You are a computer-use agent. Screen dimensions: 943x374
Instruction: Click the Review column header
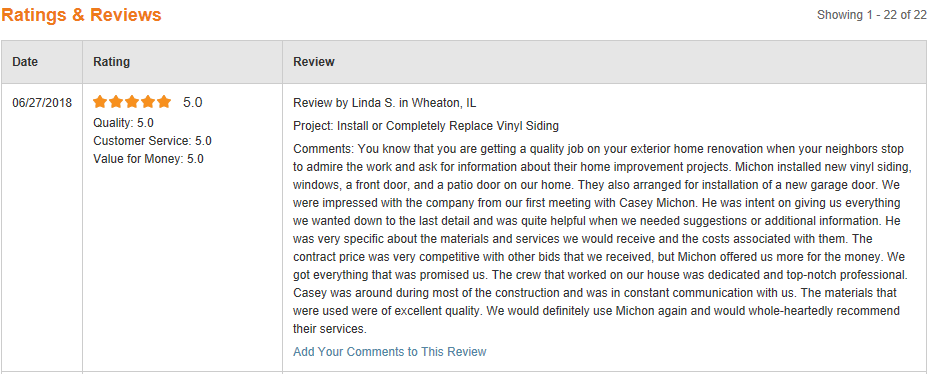click(x=314, y=62)
